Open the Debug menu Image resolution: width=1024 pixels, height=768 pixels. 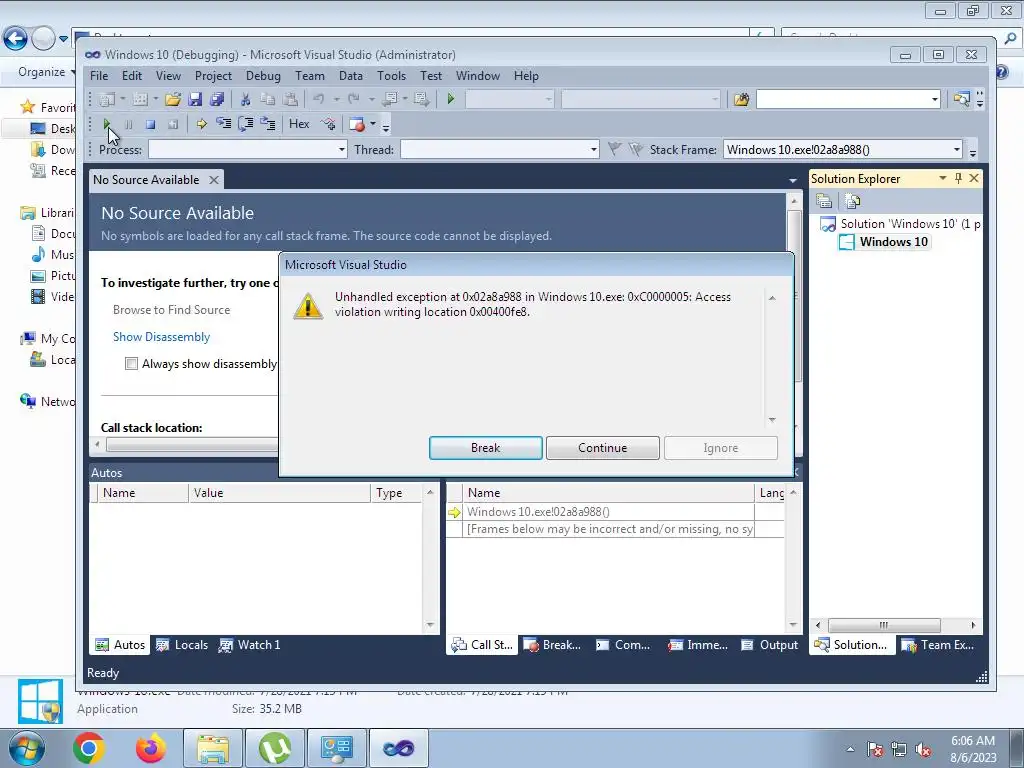(x=263, y=76)
